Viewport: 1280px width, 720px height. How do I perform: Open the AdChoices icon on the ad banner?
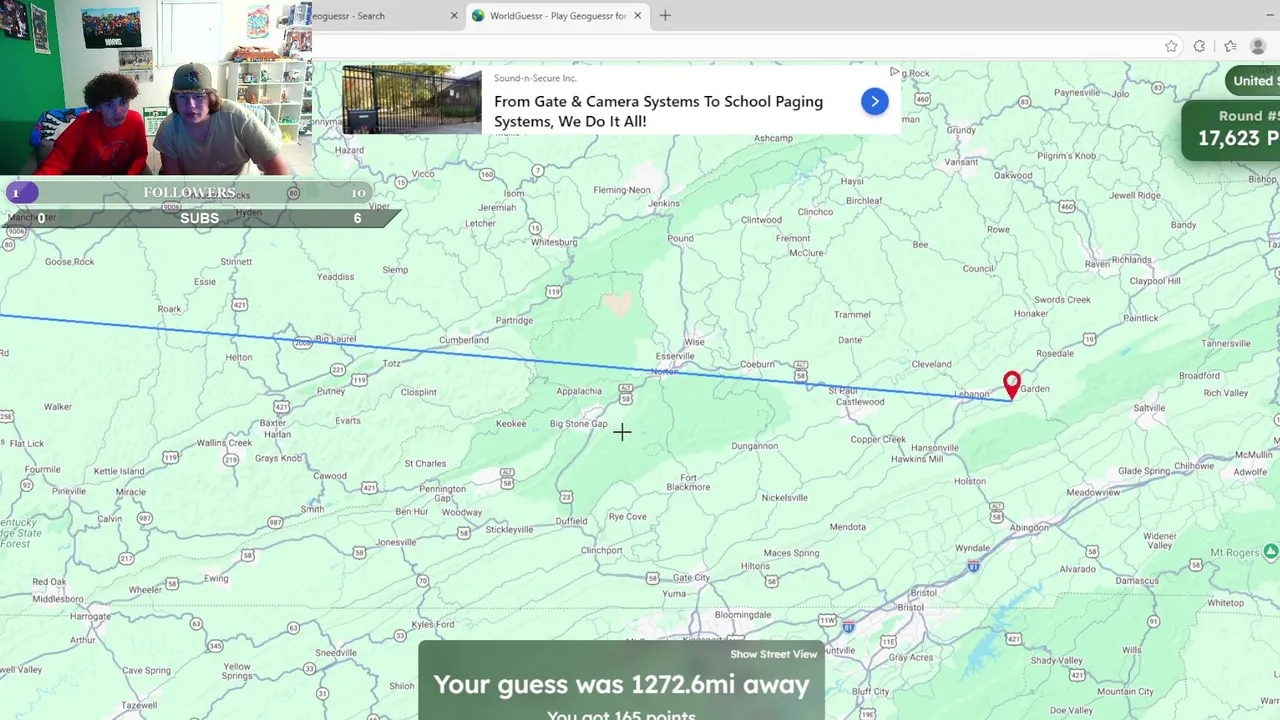(894, 72)
